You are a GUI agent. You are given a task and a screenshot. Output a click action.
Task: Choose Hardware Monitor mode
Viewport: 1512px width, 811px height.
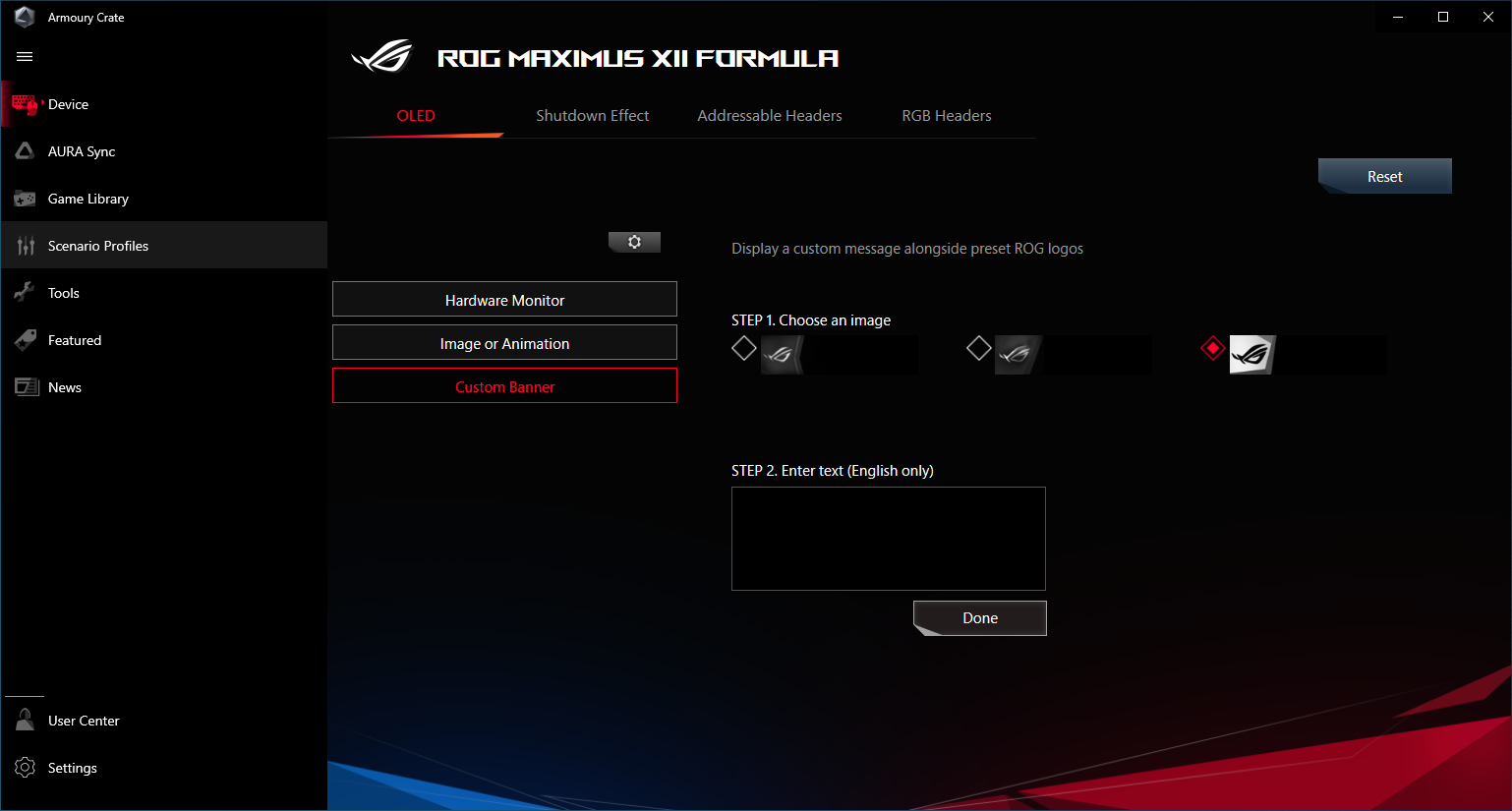pyautogui.click(x=504, y=300)
